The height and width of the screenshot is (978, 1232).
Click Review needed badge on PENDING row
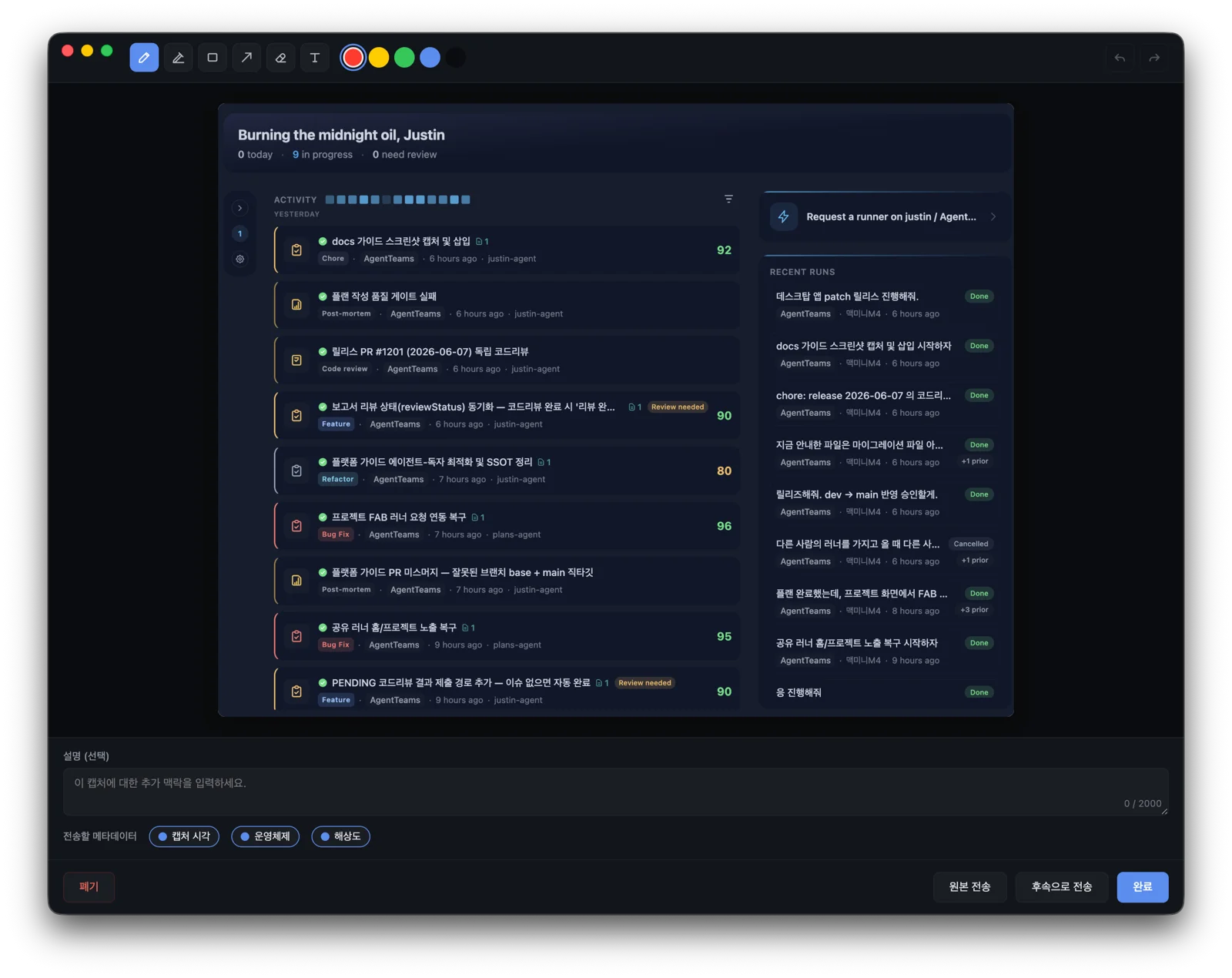coord(645,683)
